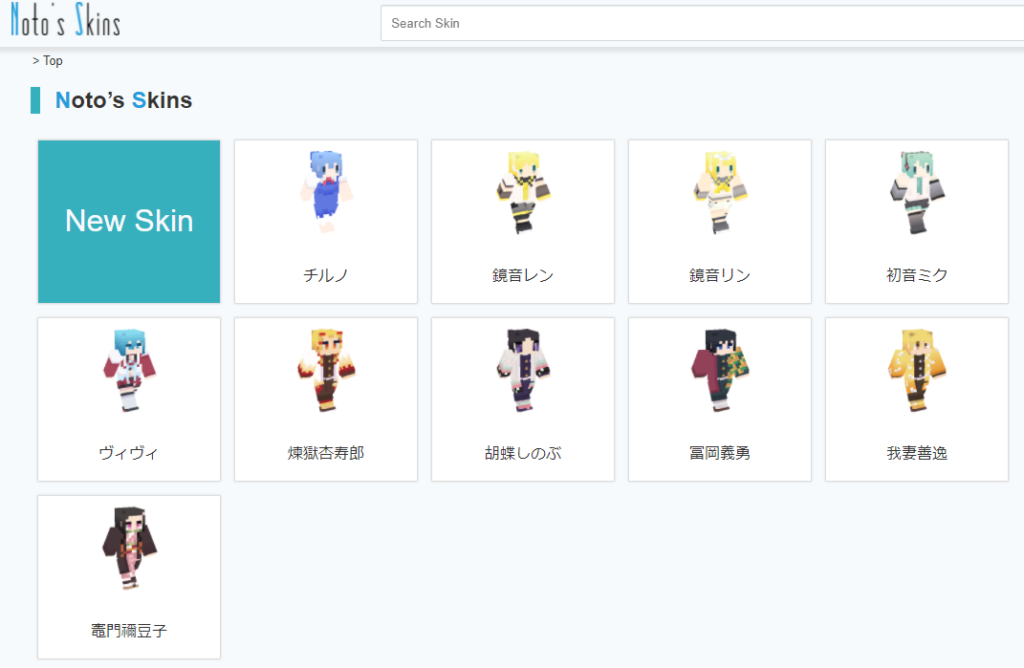Select the 胡蝶しのぶ skin character image

click(522, 370)
